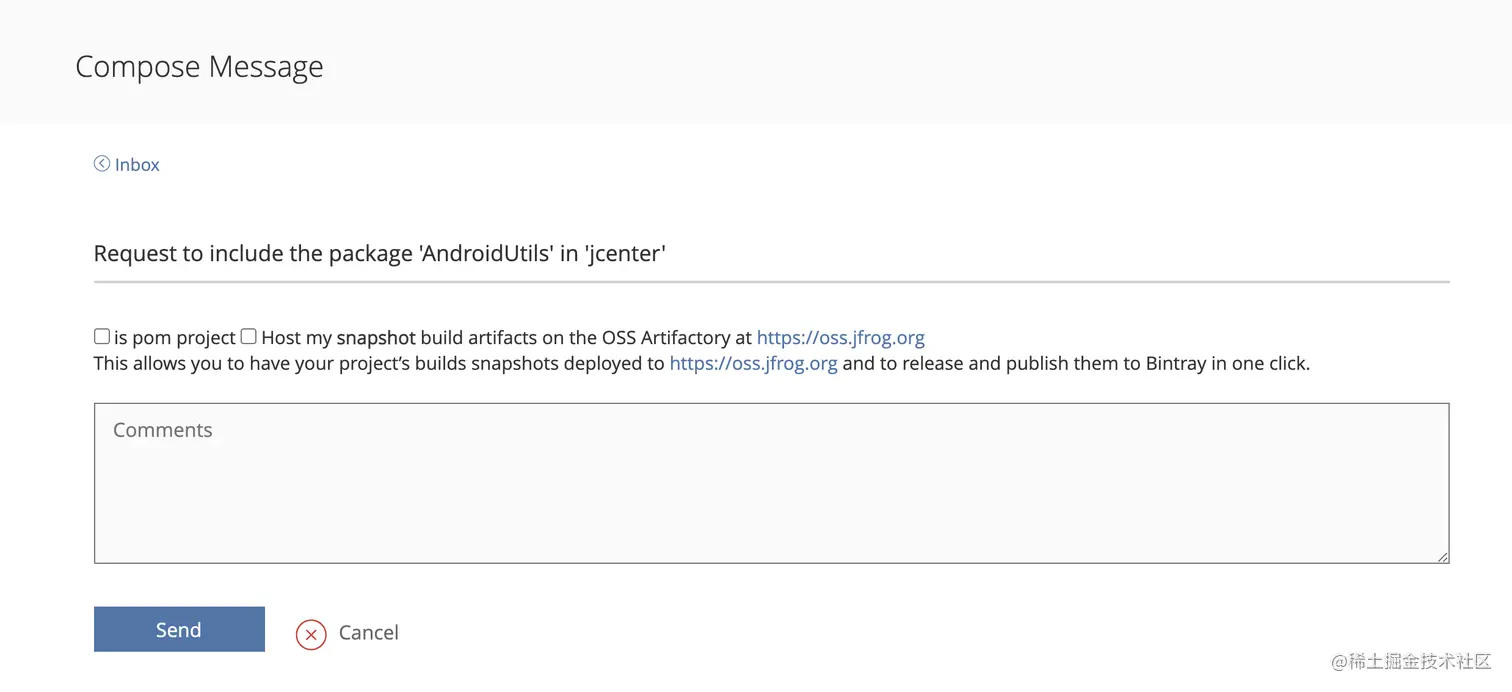
Task: Enable the 'is pom project' checkbox
Action: (102, 337)
